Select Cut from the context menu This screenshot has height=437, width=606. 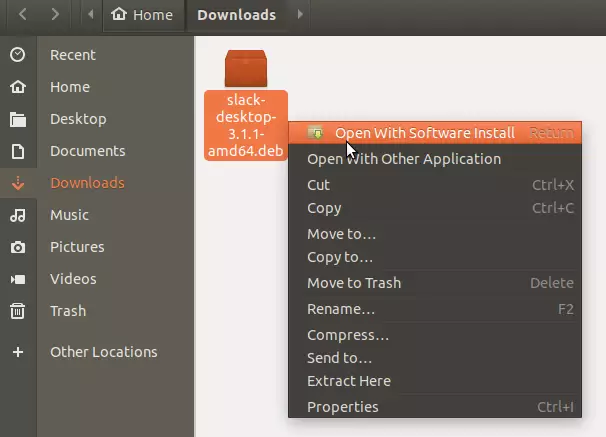coord(435,185)
